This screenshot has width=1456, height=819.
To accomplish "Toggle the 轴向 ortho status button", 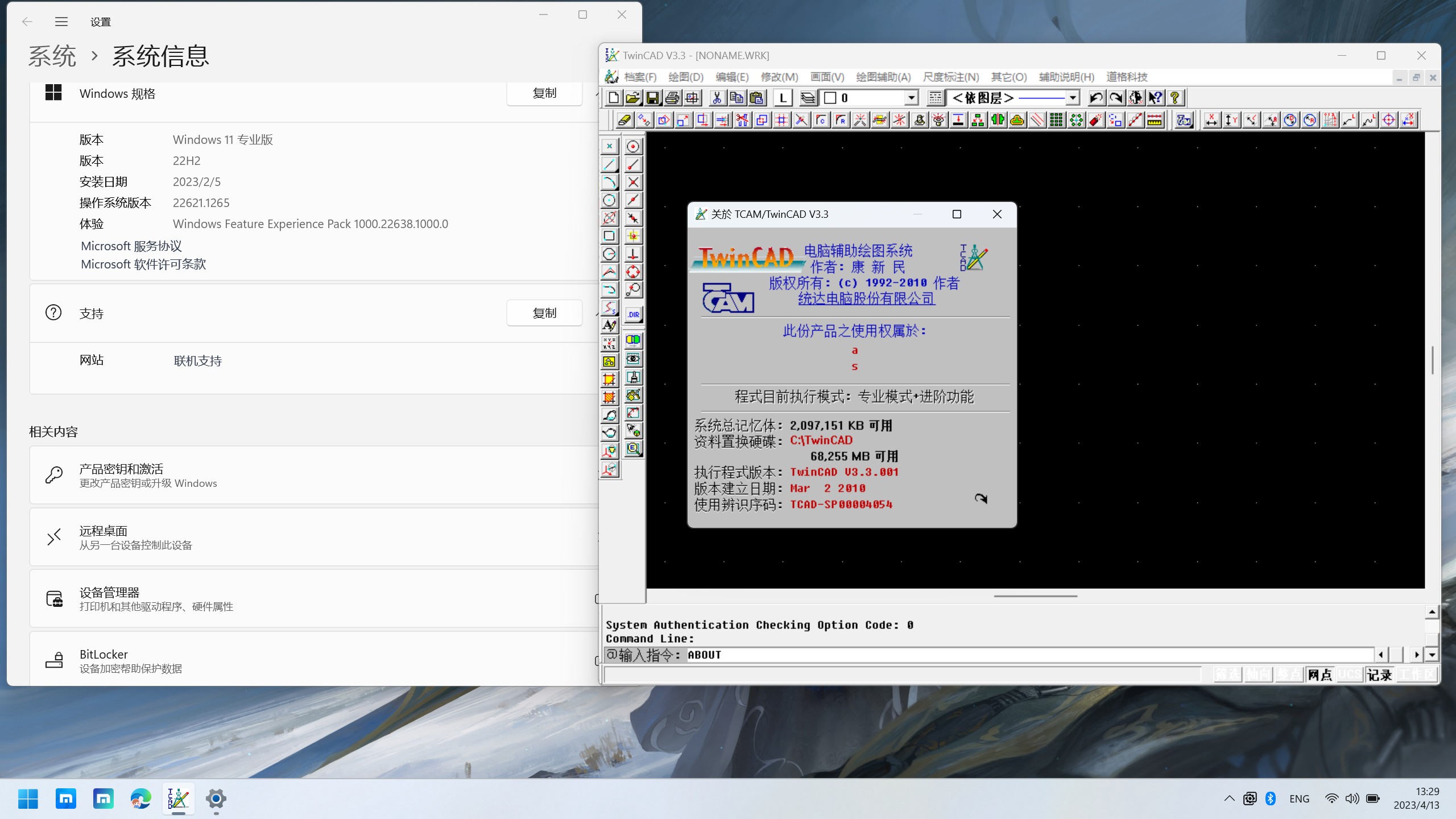I will 1258,675.
